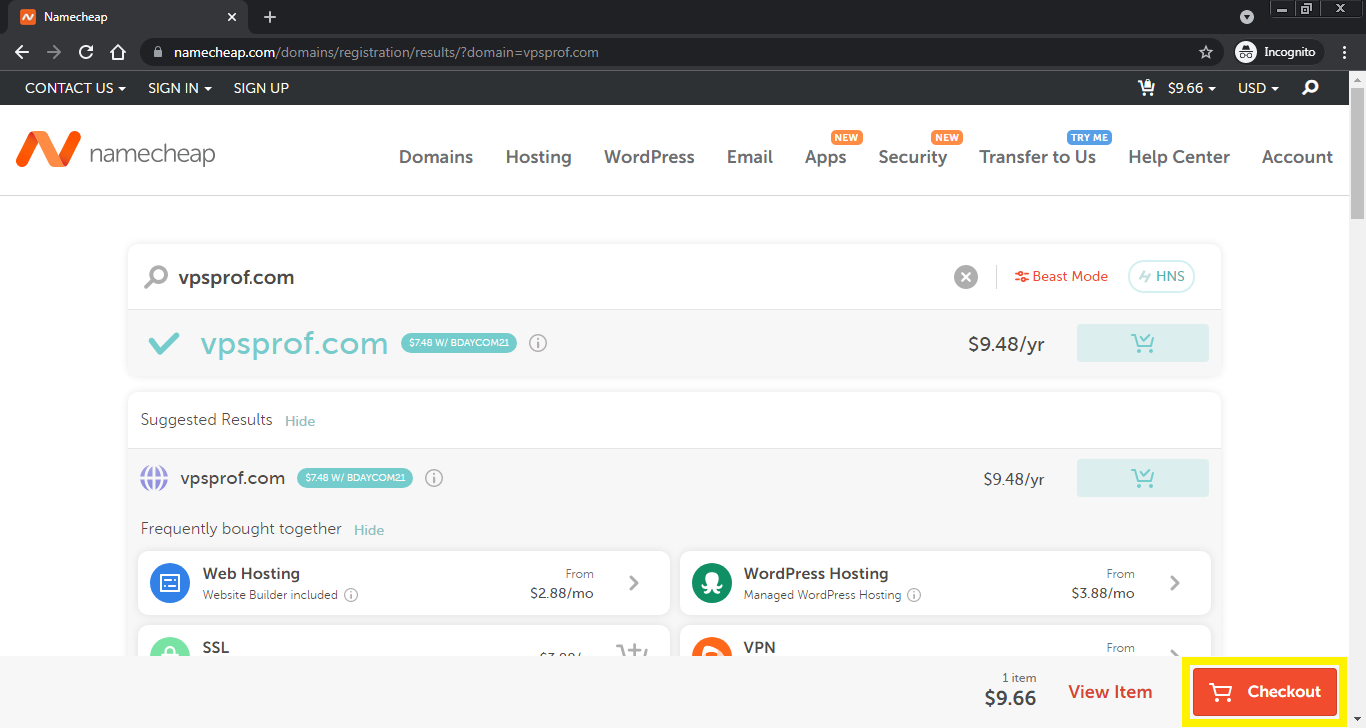Image resolution: width=1366 pixels, height=728 pixels.
Task: Click the $7.48 W/ BDAYCOM21 badge on top result
Action: [459, 343]
